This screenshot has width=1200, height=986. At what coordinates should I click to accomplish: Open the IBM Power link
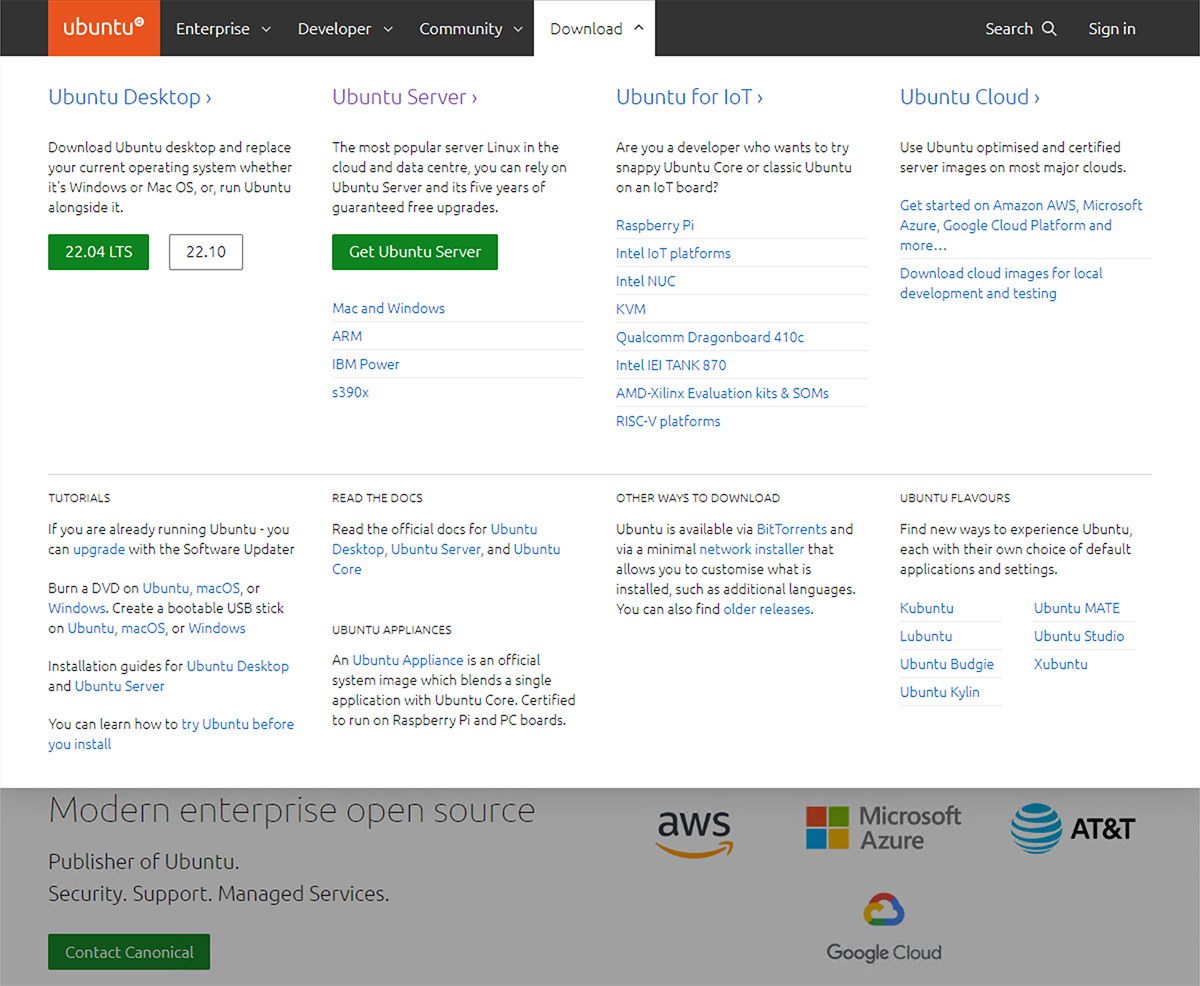coord(366,364)
